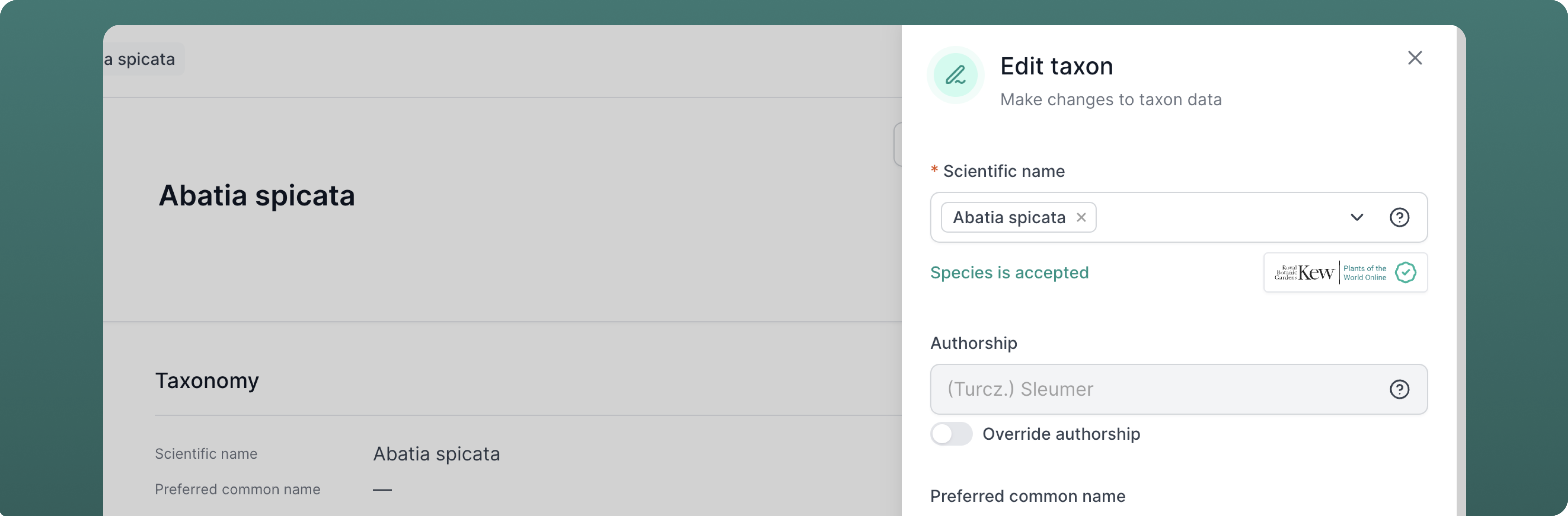The width and height of the screenshot is (1568, 516).
Task: Toggle the Override authorship switch
Action: [951, 434]
